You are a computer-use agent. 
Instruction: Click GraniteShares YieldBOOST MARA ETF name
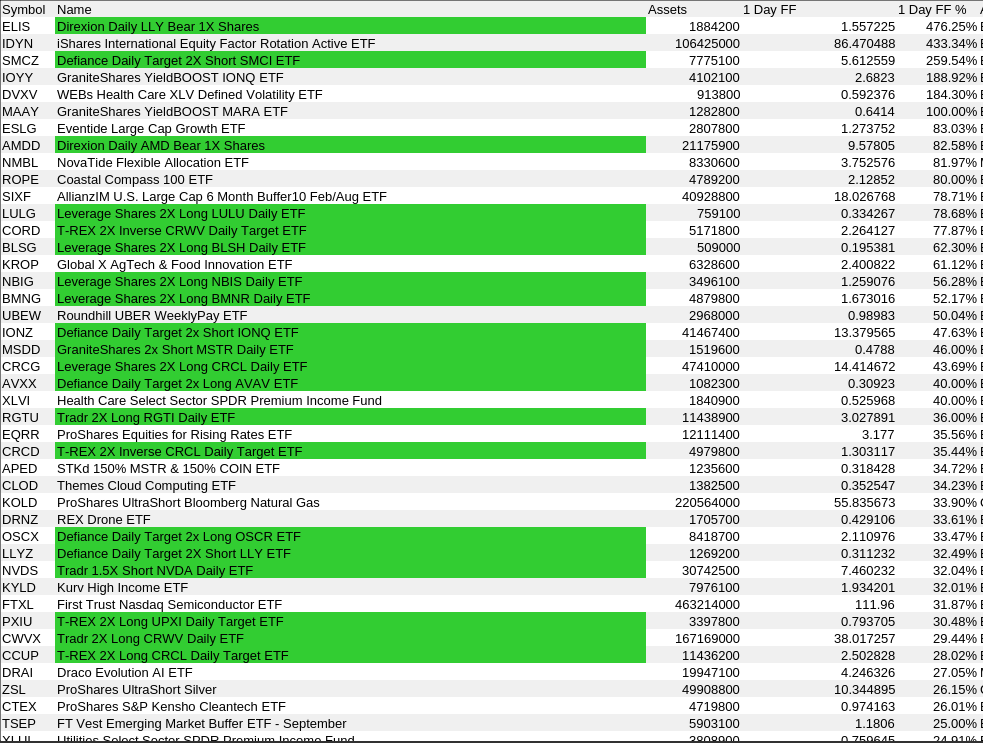tap(172, 111)
